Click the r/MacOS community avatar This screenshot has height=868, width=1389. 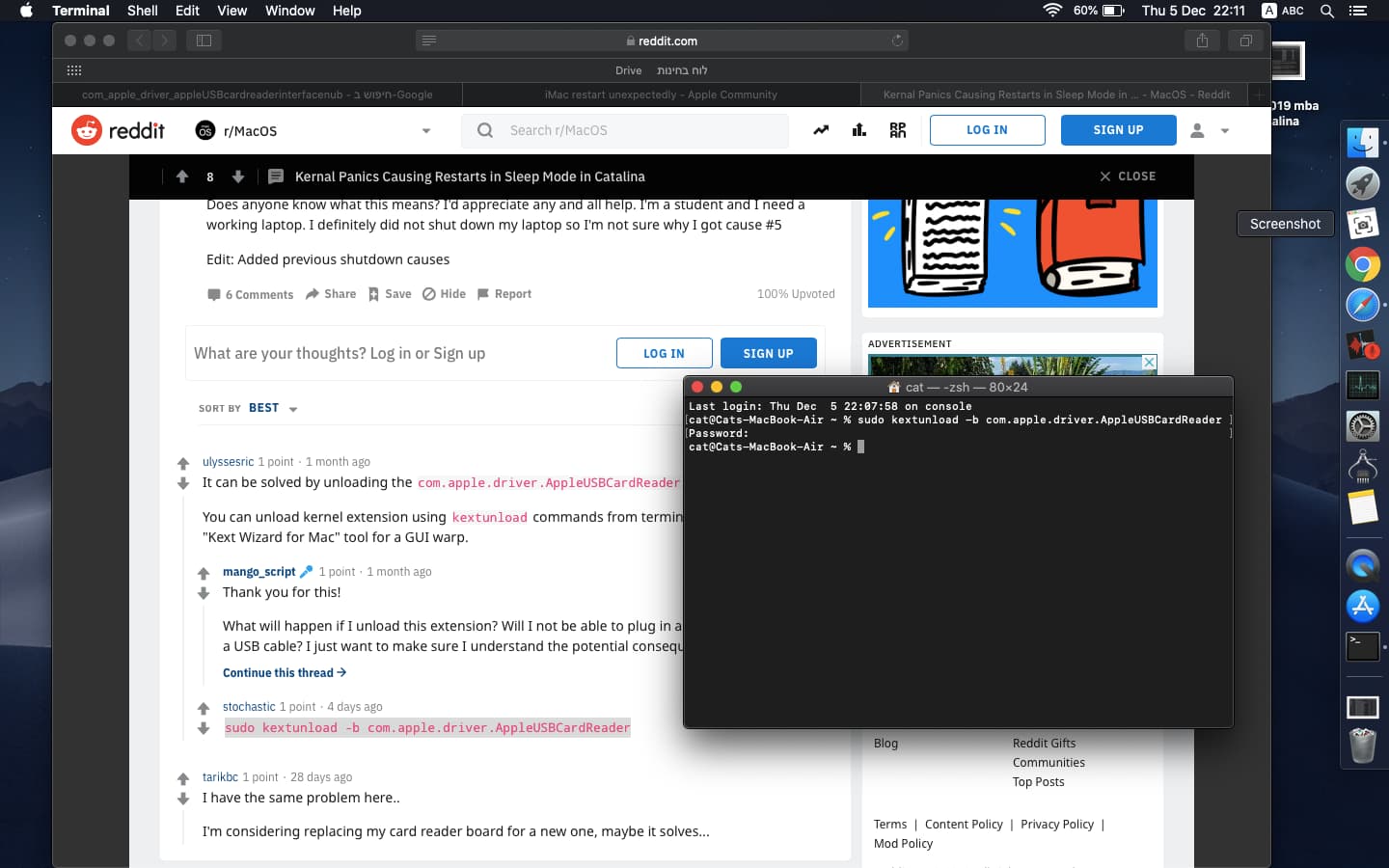pyautogui.click(x=205, y=130)
